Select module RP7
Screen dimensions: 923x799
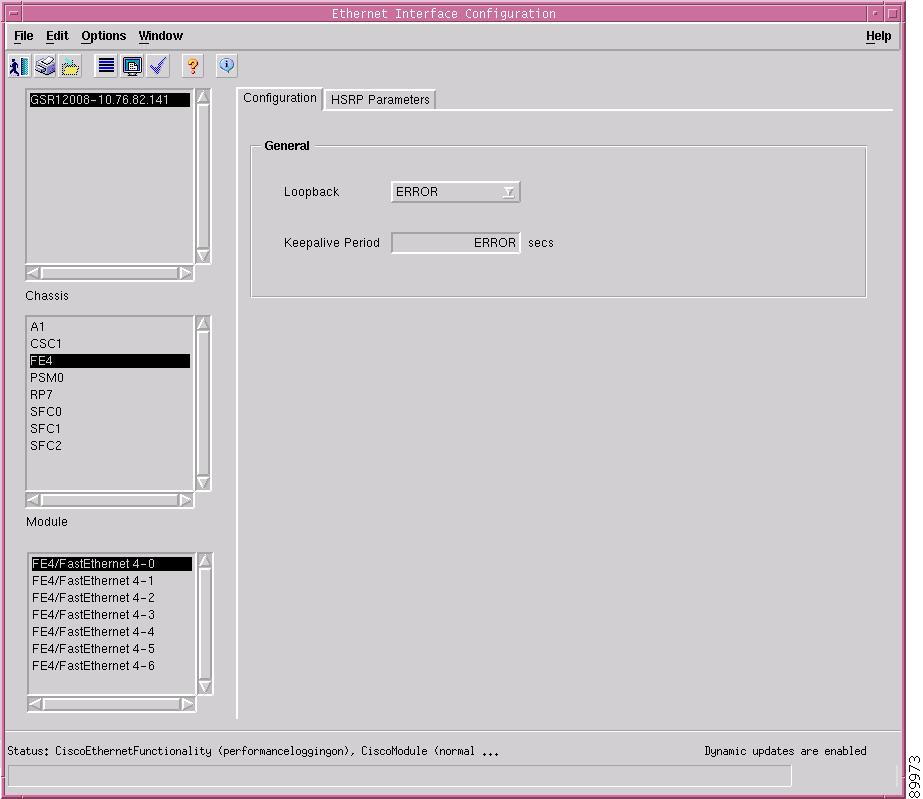click(x=109, y=395)
